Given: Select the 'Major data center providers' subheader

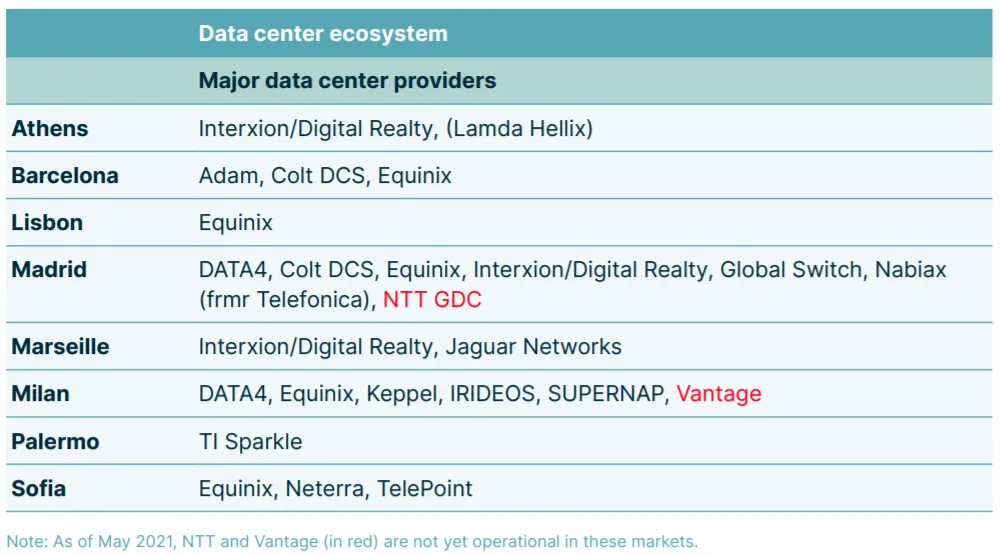Looking at the screenshot, I should (x=347, y=80).
